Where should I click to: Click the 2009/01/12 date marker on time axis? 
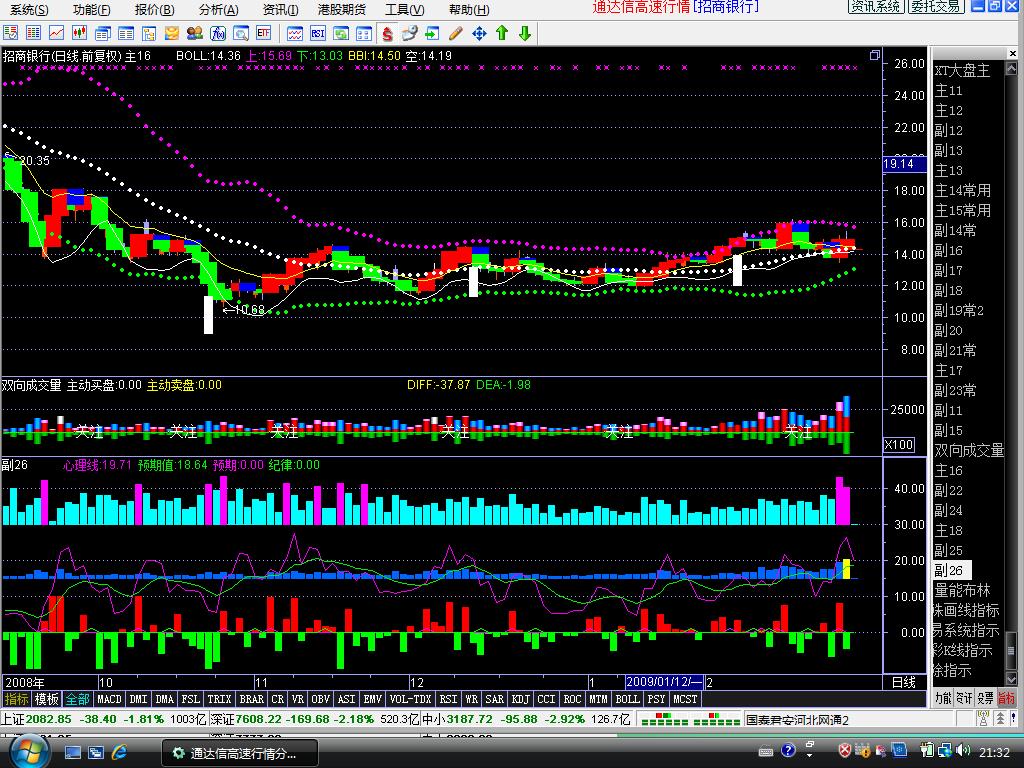point(664,682)
